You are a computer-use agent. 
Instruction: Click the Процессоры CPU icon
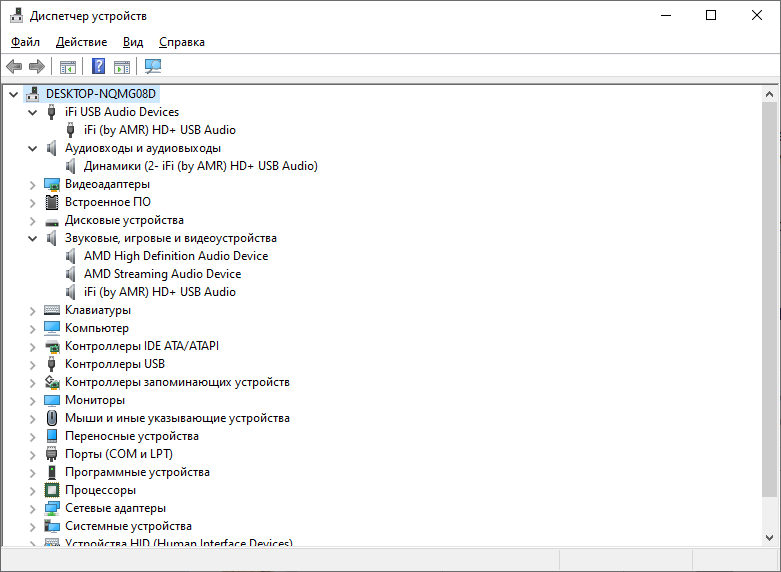click(x=52, y=490)
